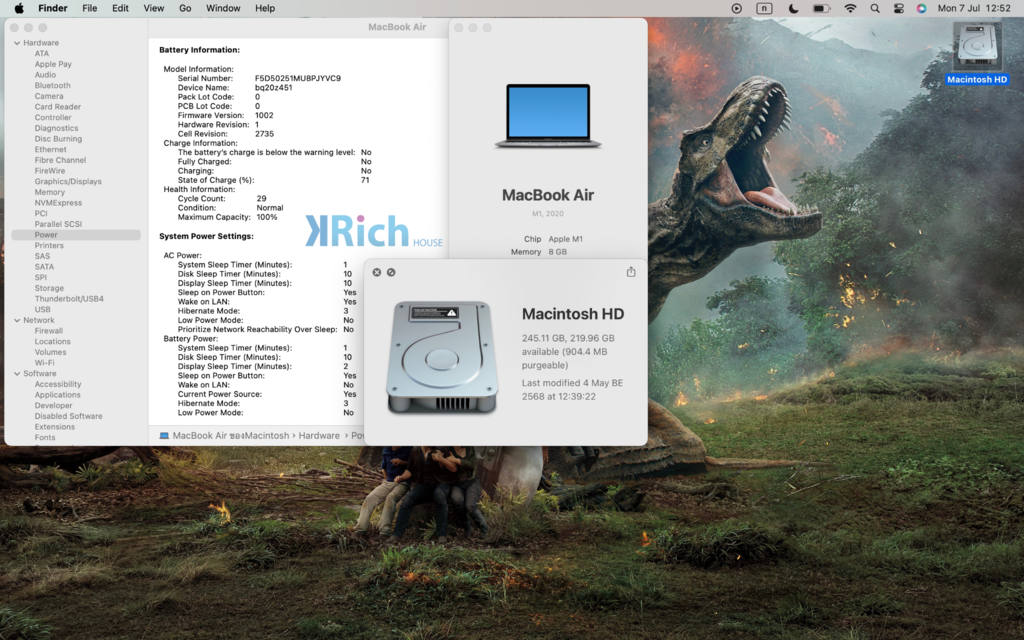Select Parallel SCSI in the sidebar
Viewport: 1024px width, 640px height.
(x=58, y=224)
